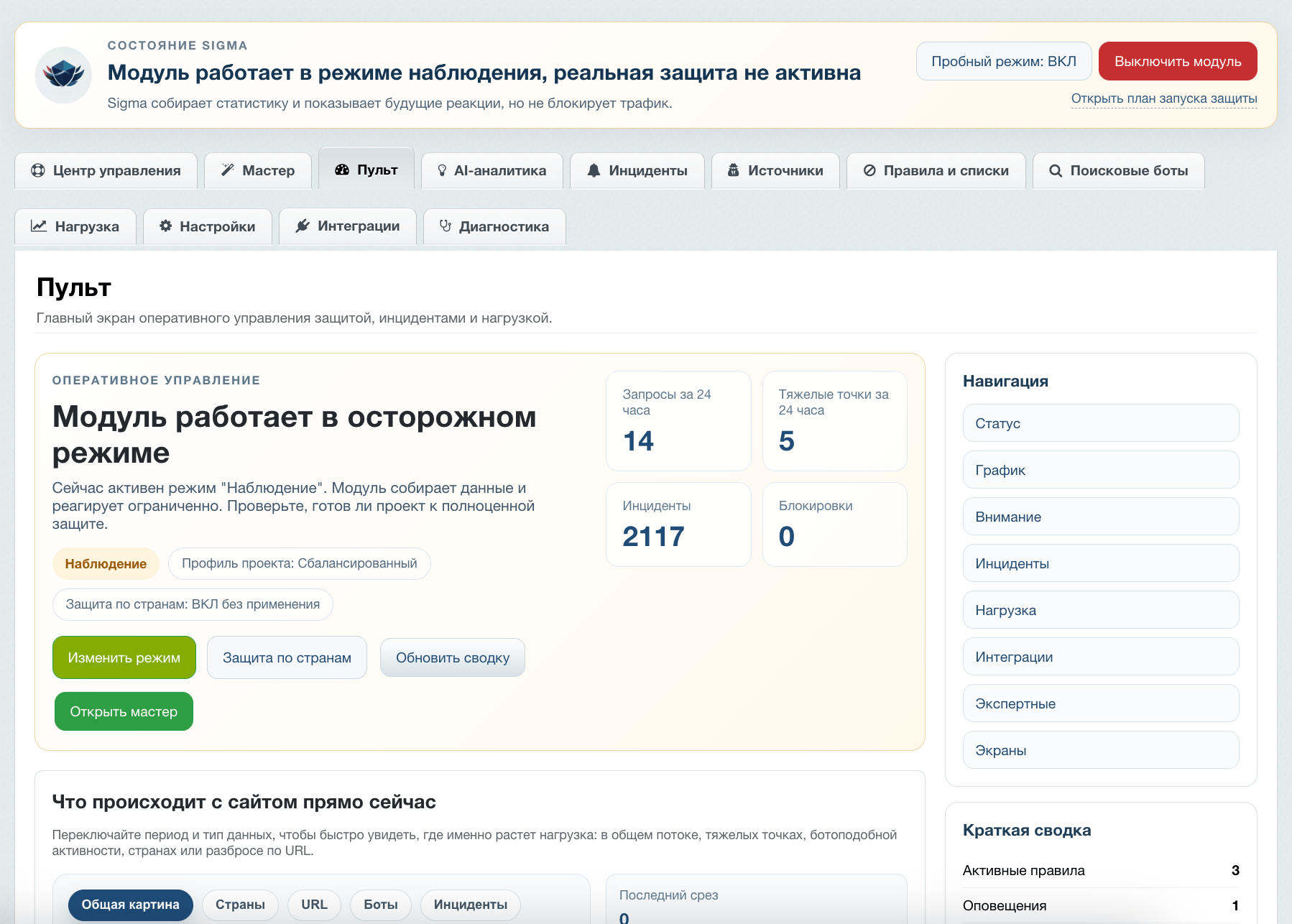Switch to the Поисковые боты tab
Image resolution: width=1292 pixels, height=924 pixels.
tap(1119, 170)
